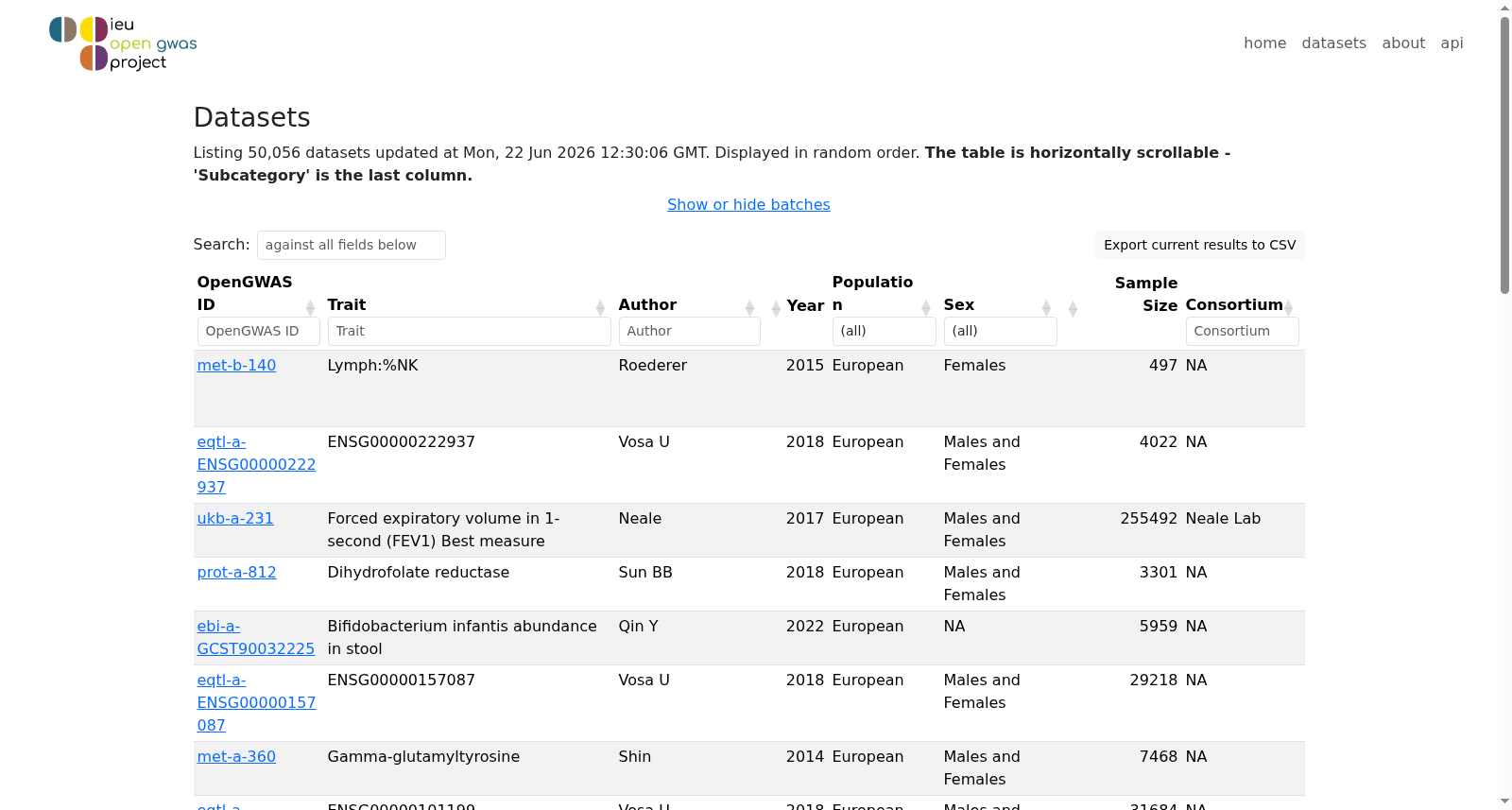Sort table by Population column arrows
This screenshot has width=1512, height=810.
(926, 308)
